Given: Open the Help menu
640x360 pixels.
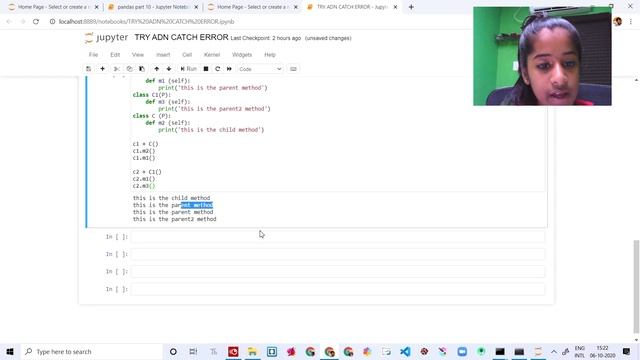Looking at the screenshot, I should coord(270,55).
